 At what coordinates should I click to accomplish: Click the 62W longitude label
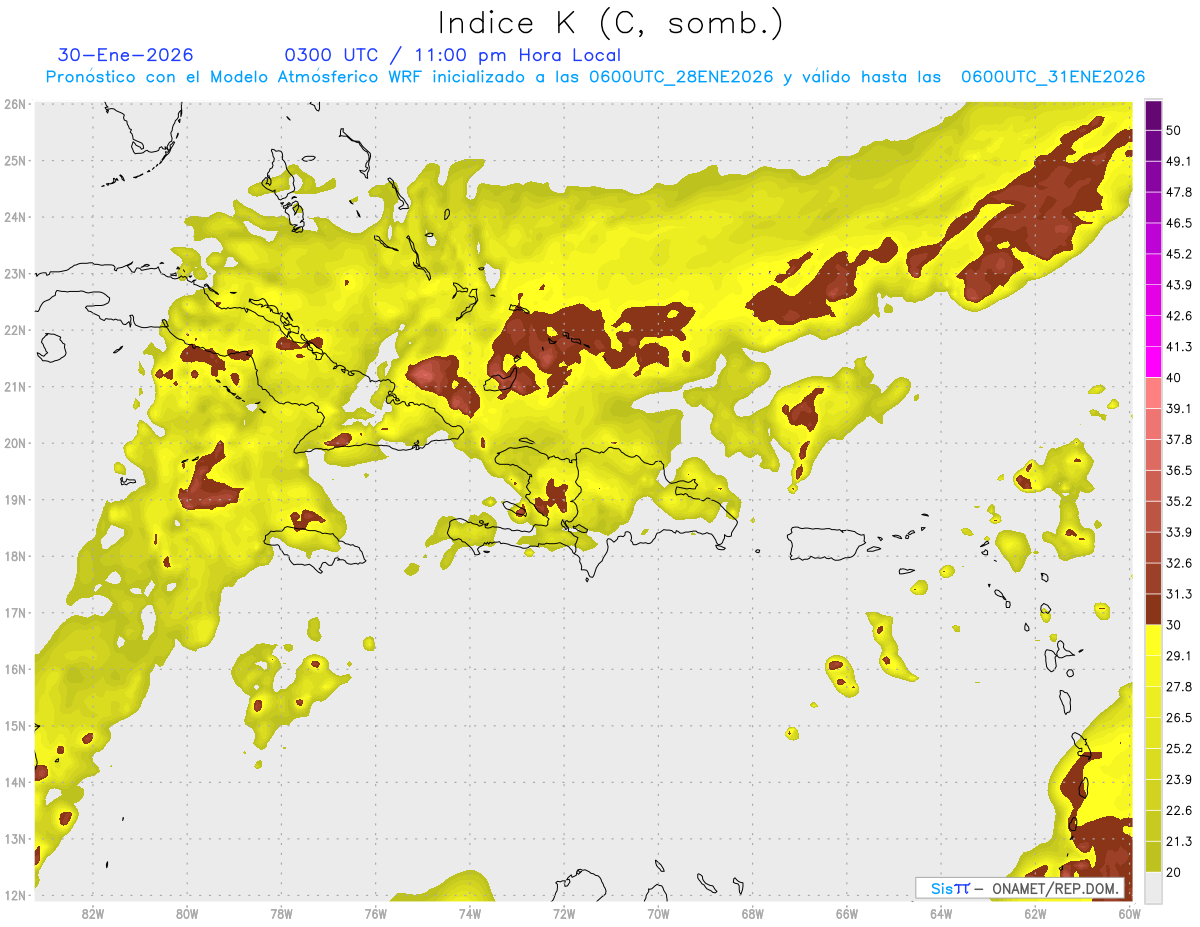pos(1036,913)
